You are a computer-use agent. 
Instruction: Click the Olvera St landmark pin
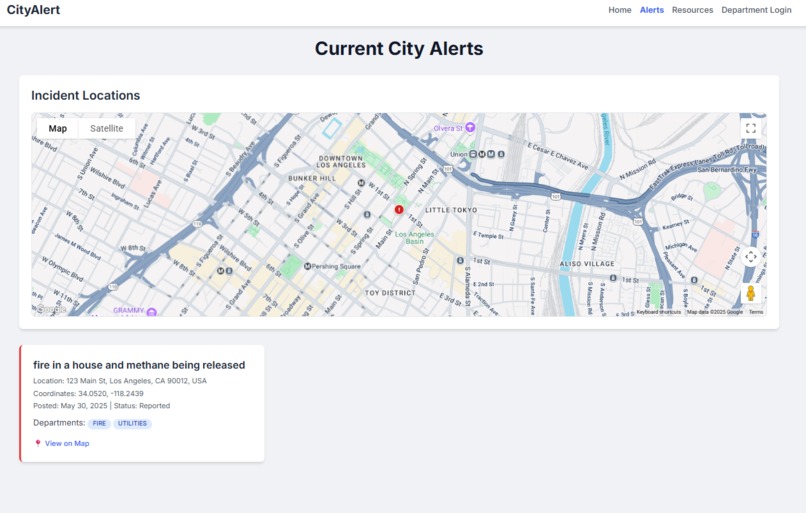click(470, 127)
